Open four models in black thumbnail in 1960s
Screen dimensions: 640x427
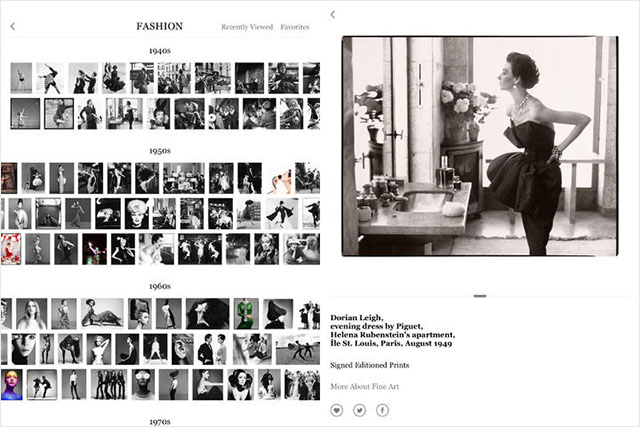(109, 385)
